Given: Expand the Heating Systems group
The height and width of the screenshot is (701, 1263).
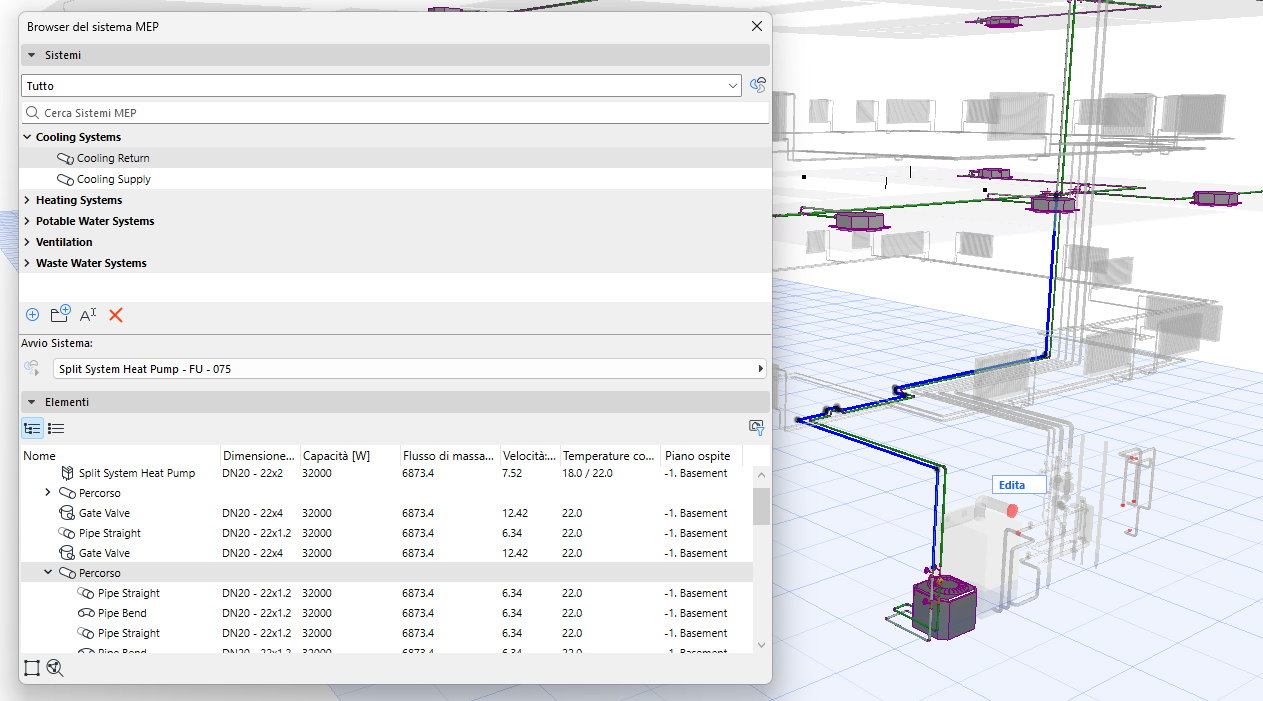Looking at the screenshot, I should [x=27, y=200].
